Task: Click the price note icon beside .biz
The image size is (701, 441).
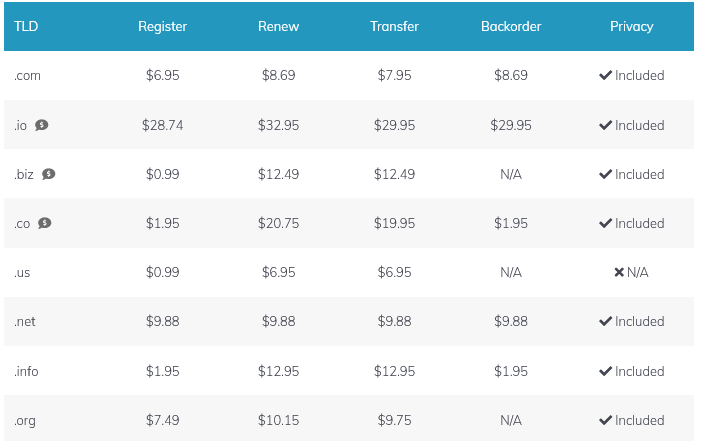Action: tap(49, 174)
